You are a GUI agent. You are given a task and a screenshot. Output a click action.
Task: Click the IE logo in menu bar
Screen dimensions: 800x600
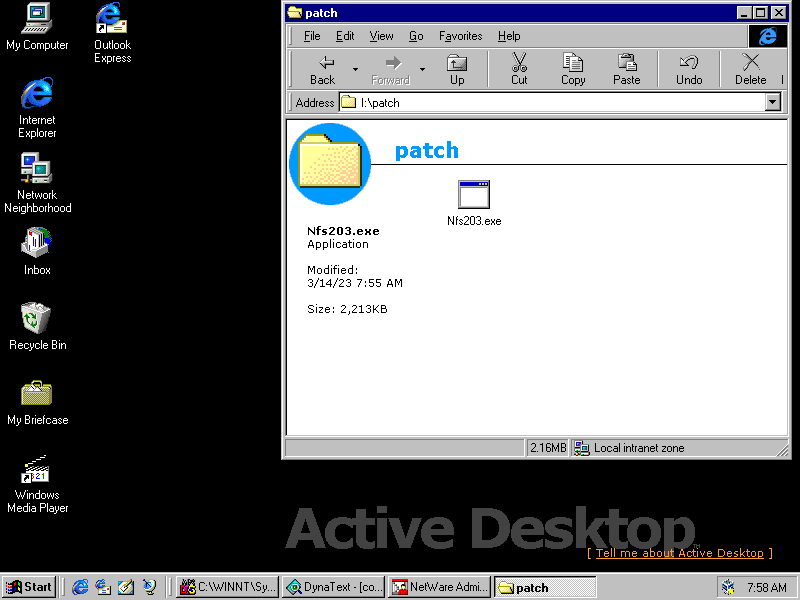[x=767, y=36]
